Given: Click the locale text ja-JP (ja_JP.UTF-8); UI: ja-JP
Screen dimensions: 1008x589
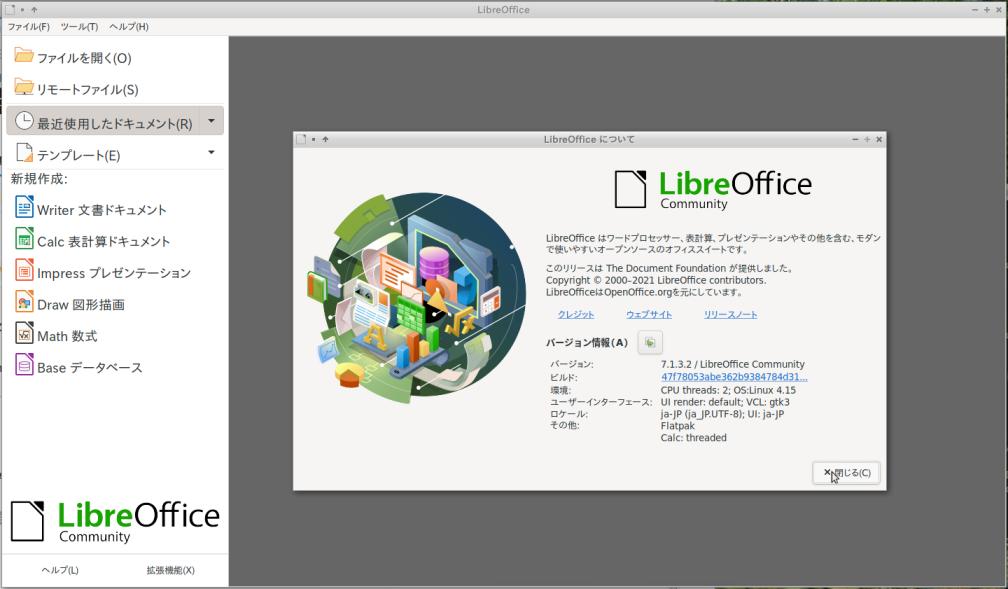Looking at the screenshot, I should [x=723, y=414].
